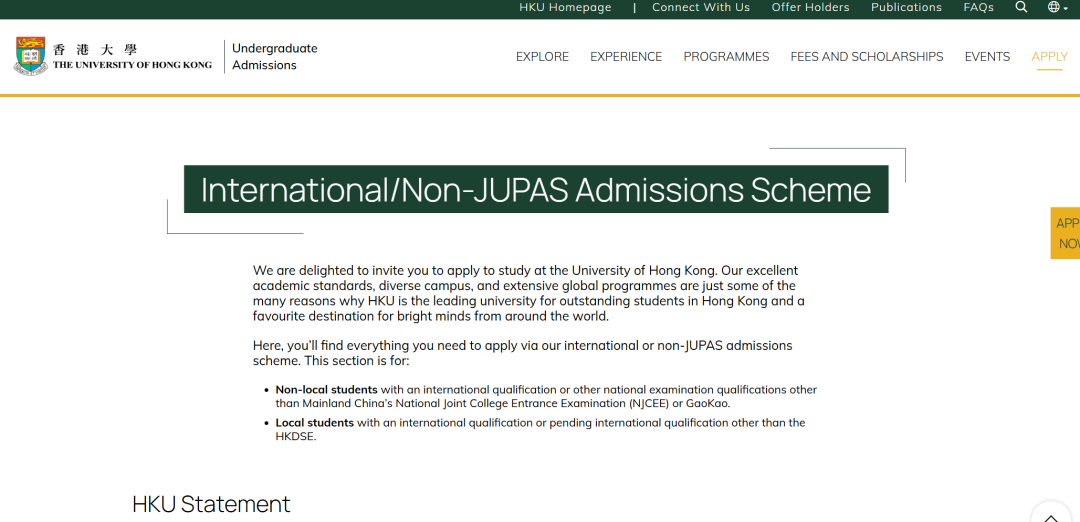1080x522 pixels.
Task: Click the HKU Statement heading
Action: [211, 504]
